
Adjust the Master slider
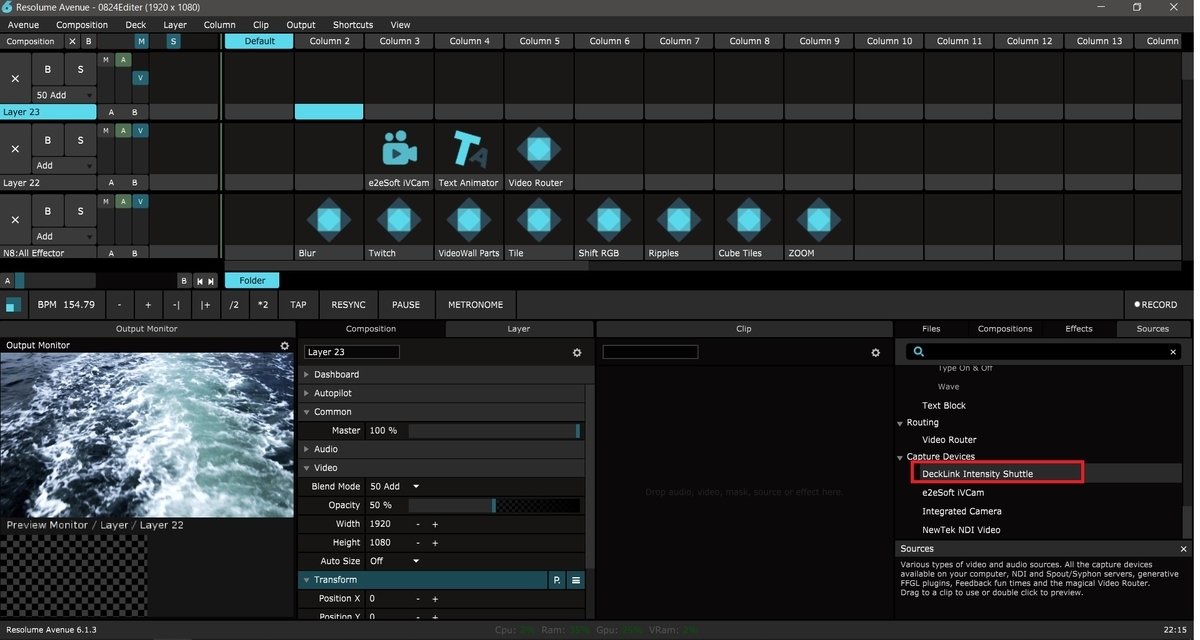[x=494, y=430]
